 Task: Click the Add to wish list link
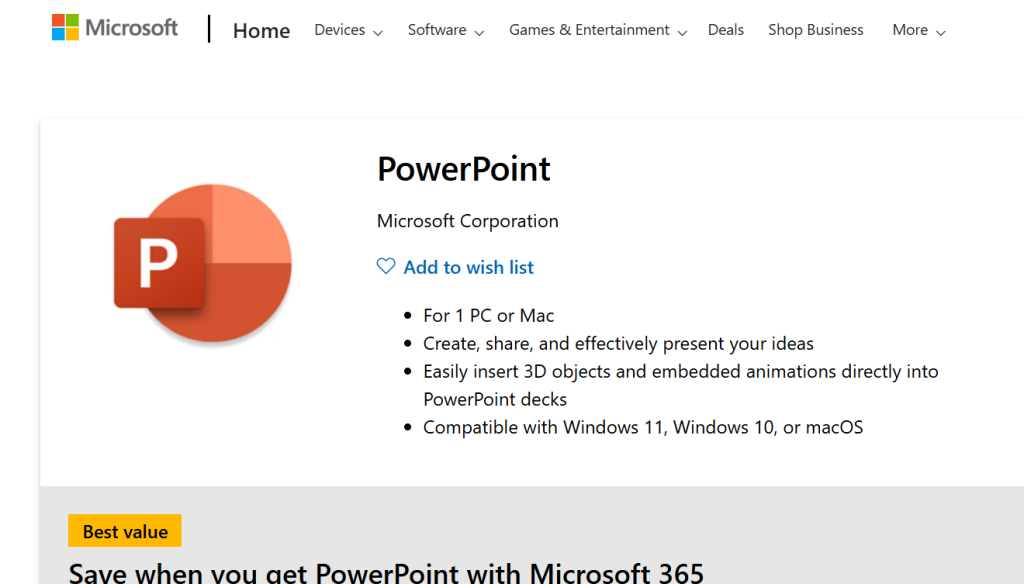click(x=468, y=267)
